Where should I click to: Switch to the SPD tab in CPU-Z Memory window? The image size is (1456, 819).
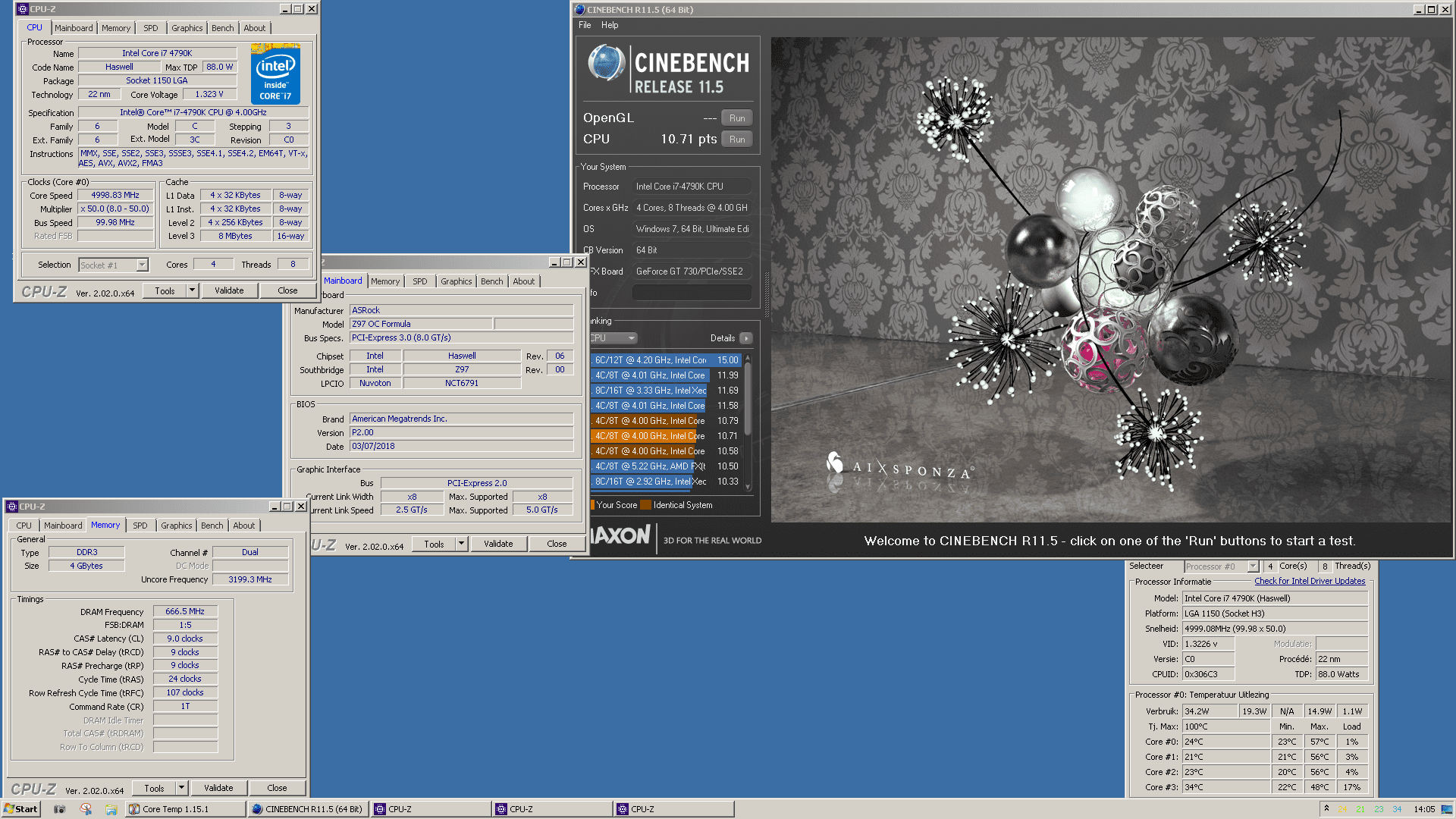pos(140,526)
